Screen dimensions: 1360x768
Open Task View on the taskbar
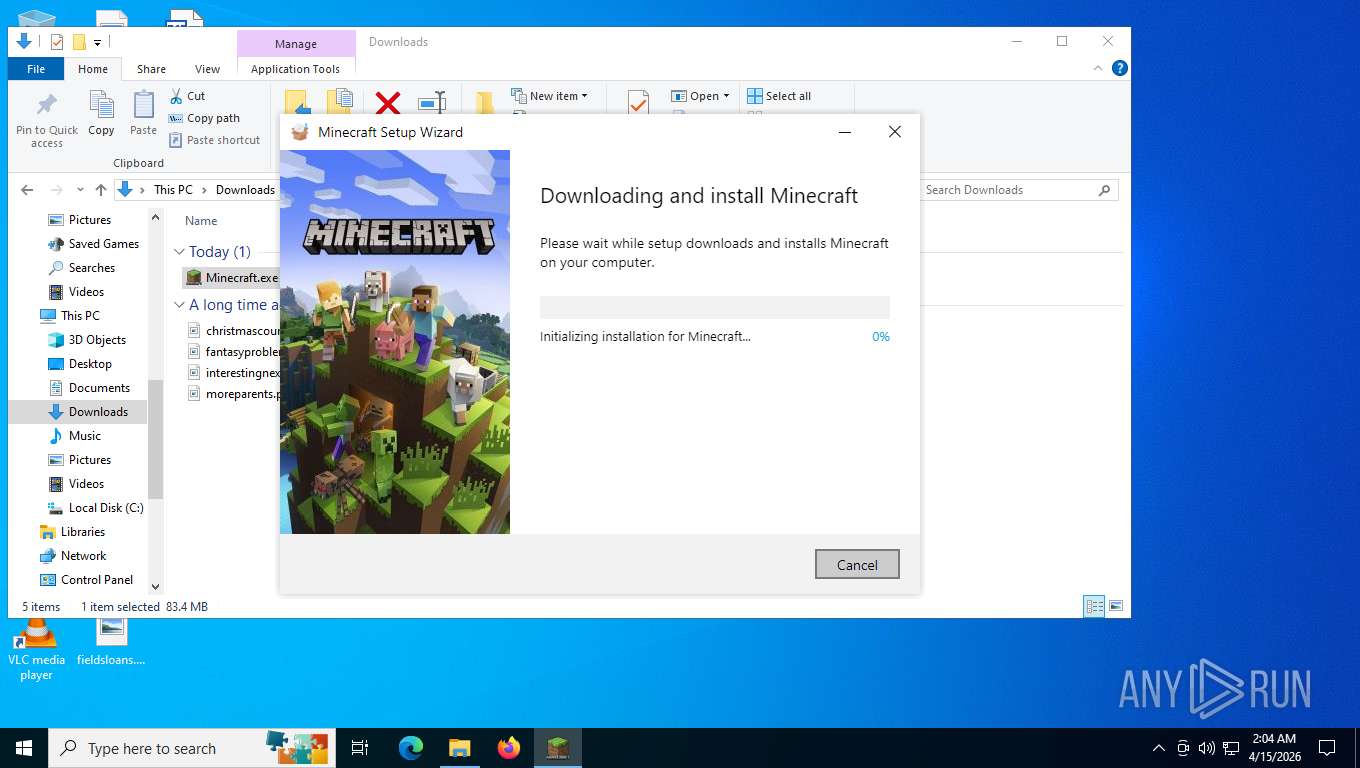pos(360,748)
